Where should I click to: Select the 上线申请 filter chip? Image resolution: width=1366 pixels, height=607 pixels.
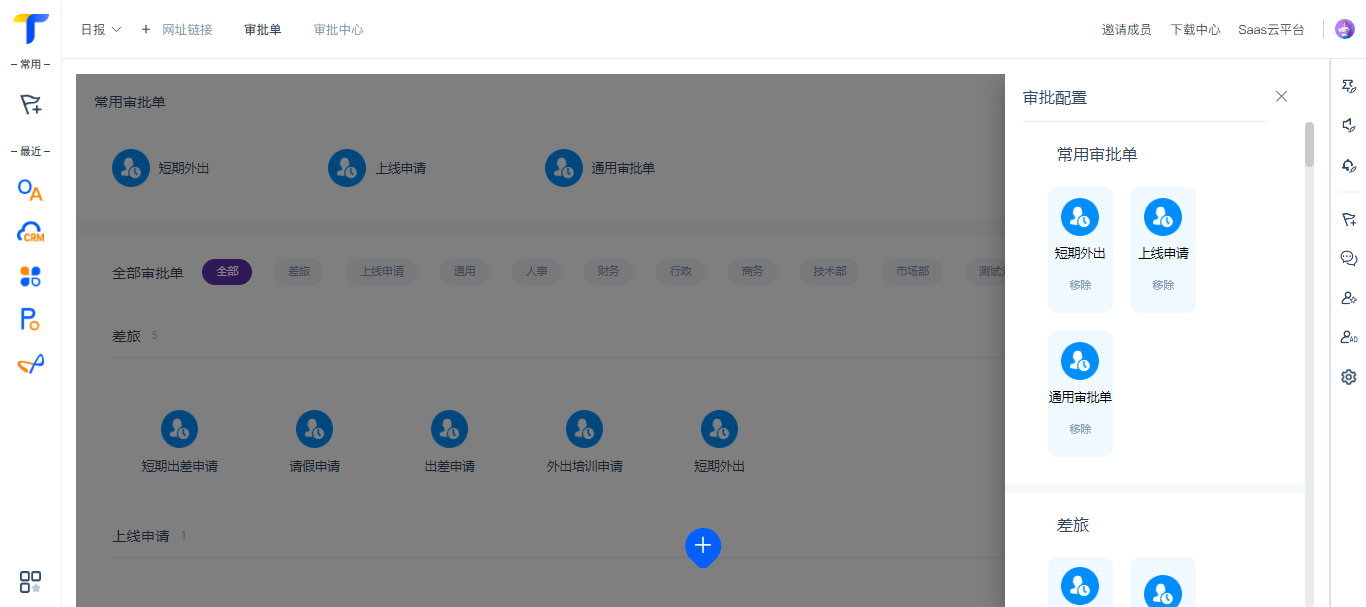click(382, 272)
